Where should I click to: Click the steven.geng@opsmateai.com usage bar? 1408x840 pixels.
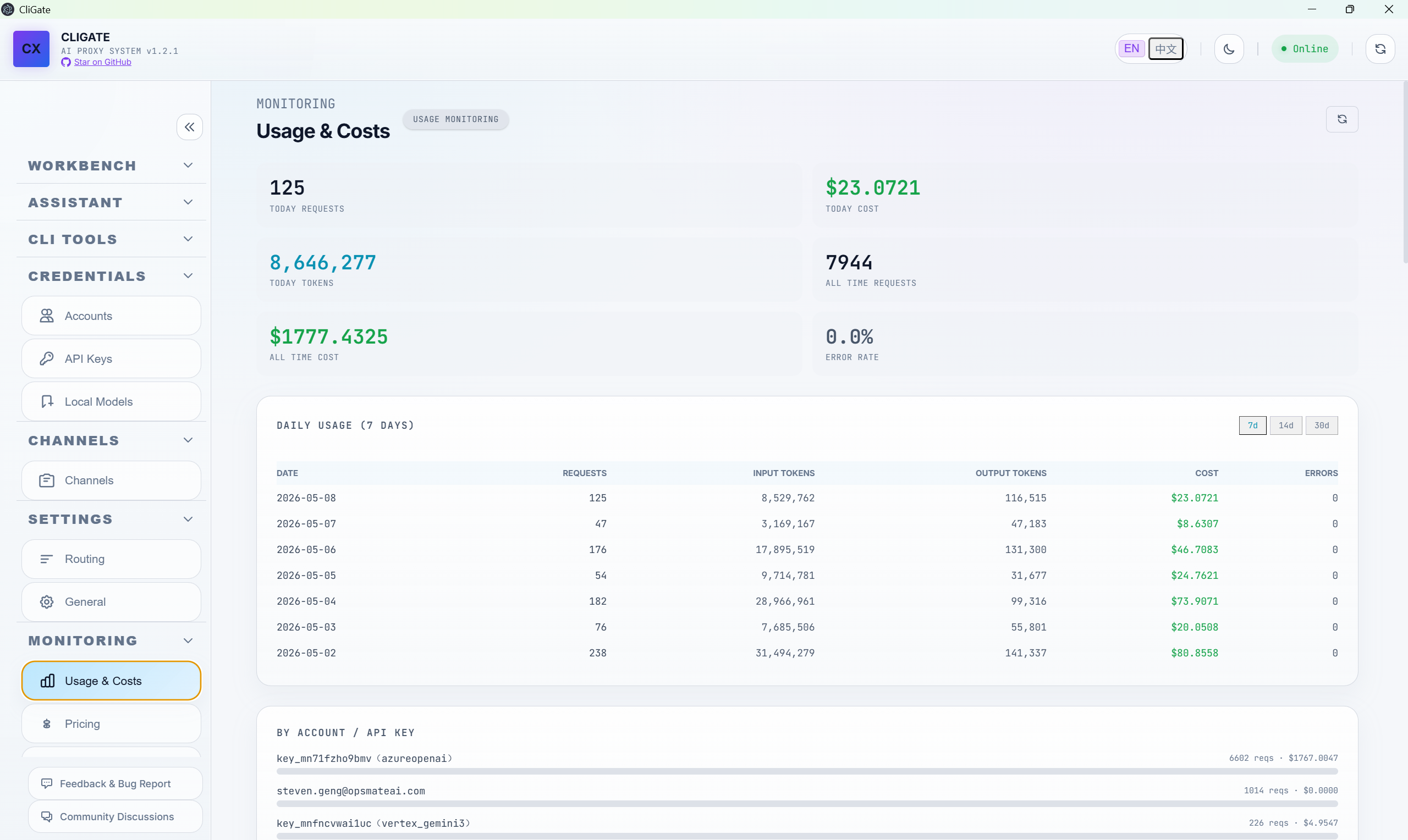tap(807, 804)
